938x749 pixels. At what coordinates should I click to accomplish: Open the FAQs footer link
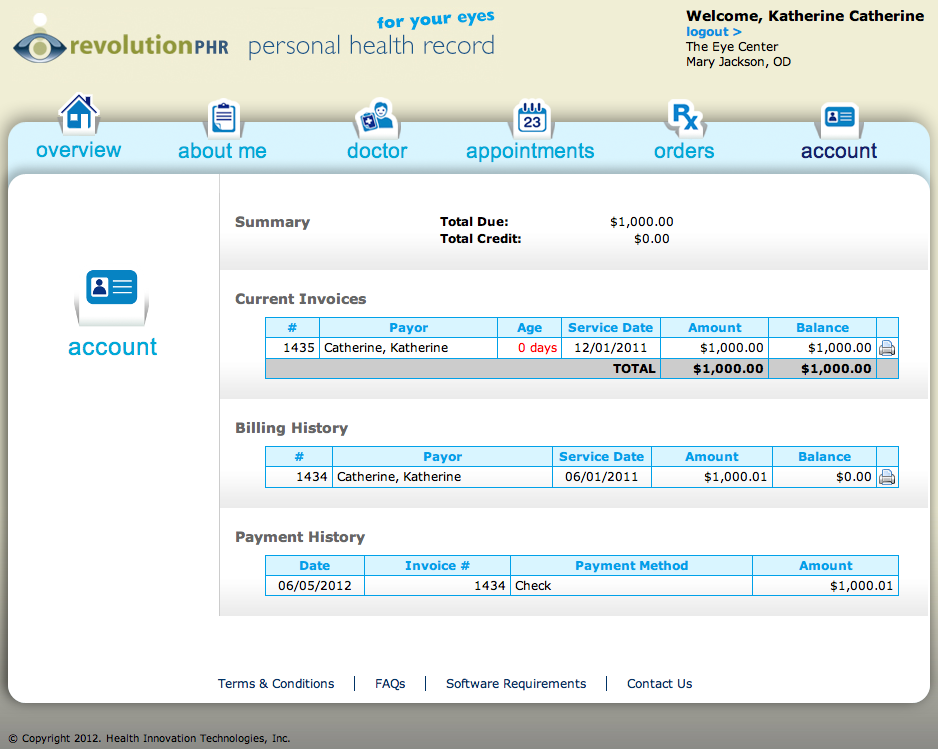(390, 684)
